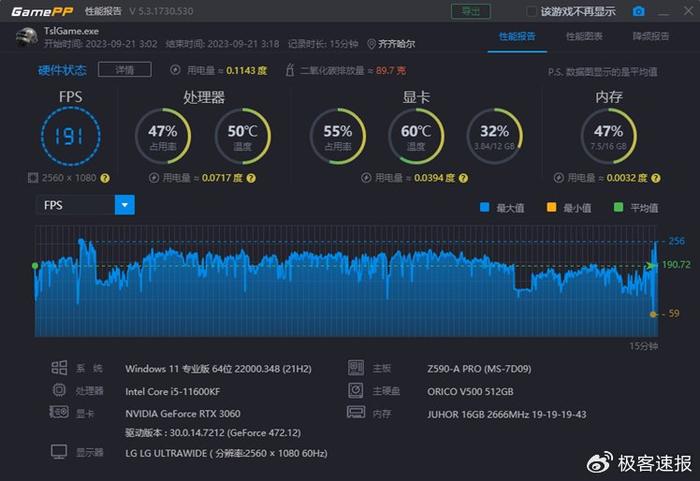
Task: Click the 导出 export button
Action: pos(471,11)
